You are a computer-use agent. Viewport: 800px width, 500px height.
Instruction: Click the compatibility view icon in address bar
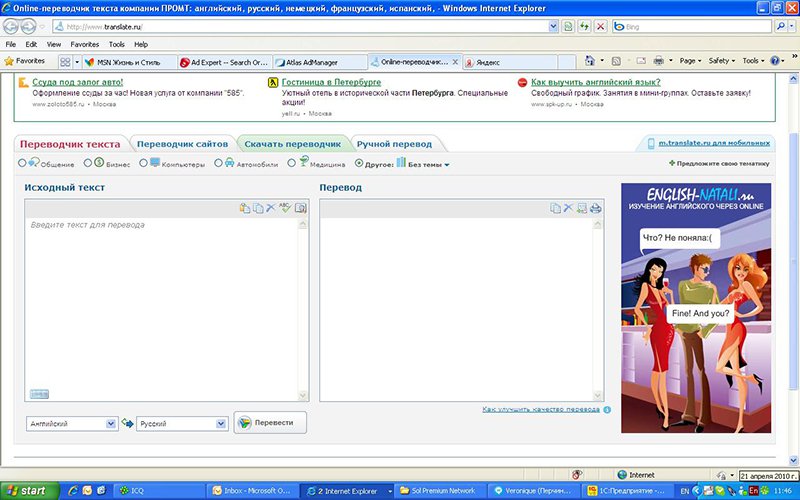[568, 27]
